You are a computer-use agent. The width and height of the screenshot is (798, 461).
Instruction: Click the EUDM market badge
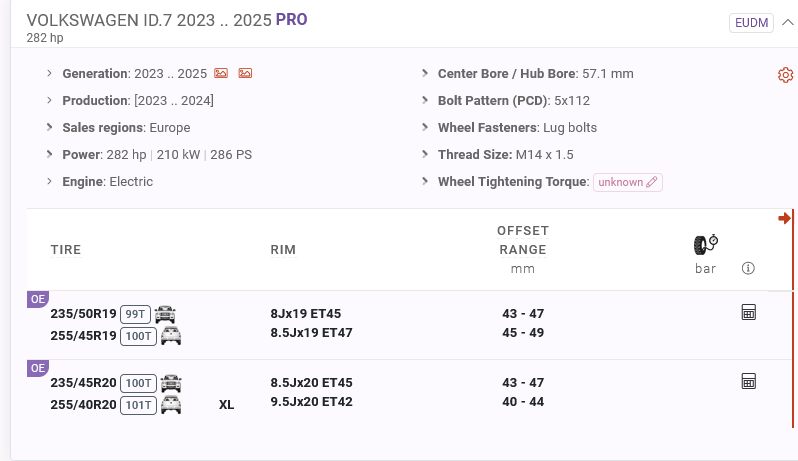click(752, 23)
